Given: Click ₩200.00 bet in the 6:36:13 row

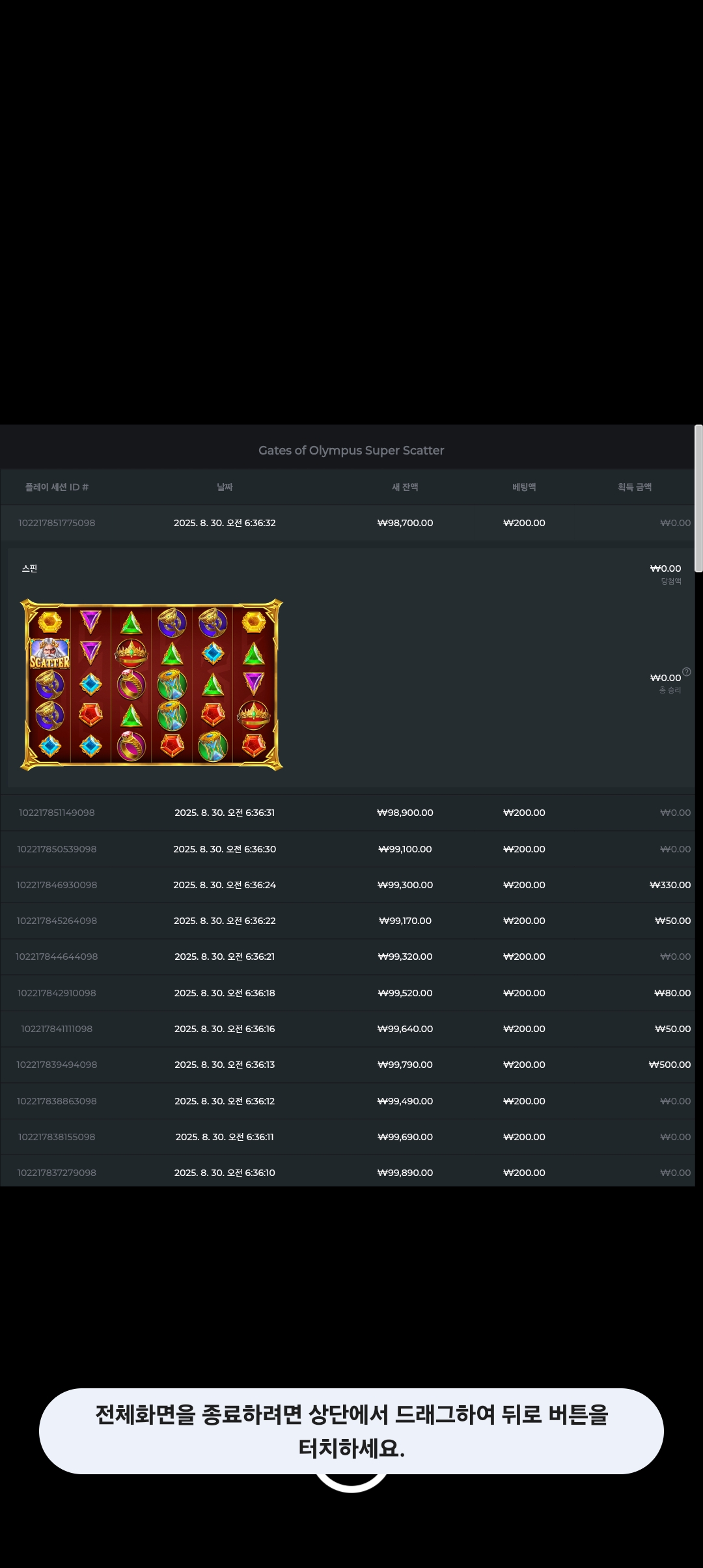Looking at the screenshot, I should pos(524,1065).
